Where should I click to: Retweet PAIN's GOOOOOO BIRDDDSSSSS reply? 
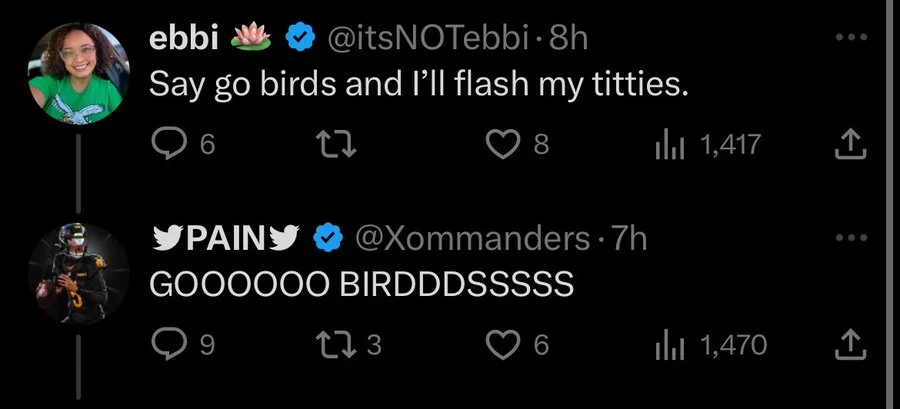pyautogui.click(x=337, y=345)
